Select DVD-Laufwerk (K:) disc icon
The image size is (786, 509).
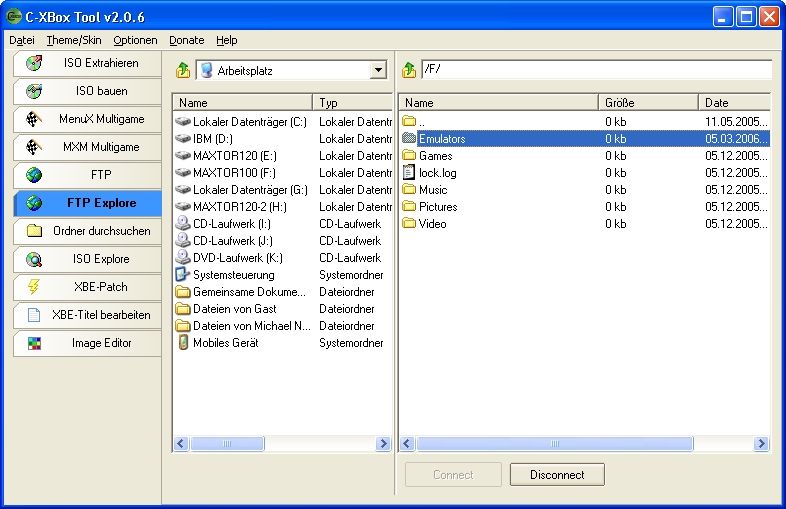click(183, 258)
